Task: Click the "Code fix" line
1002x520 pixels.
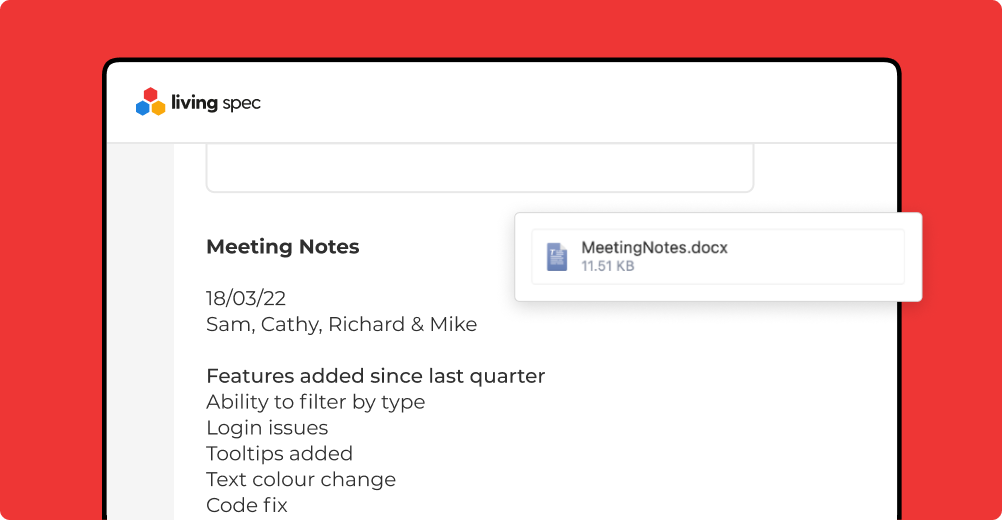Action: (247, 506)
